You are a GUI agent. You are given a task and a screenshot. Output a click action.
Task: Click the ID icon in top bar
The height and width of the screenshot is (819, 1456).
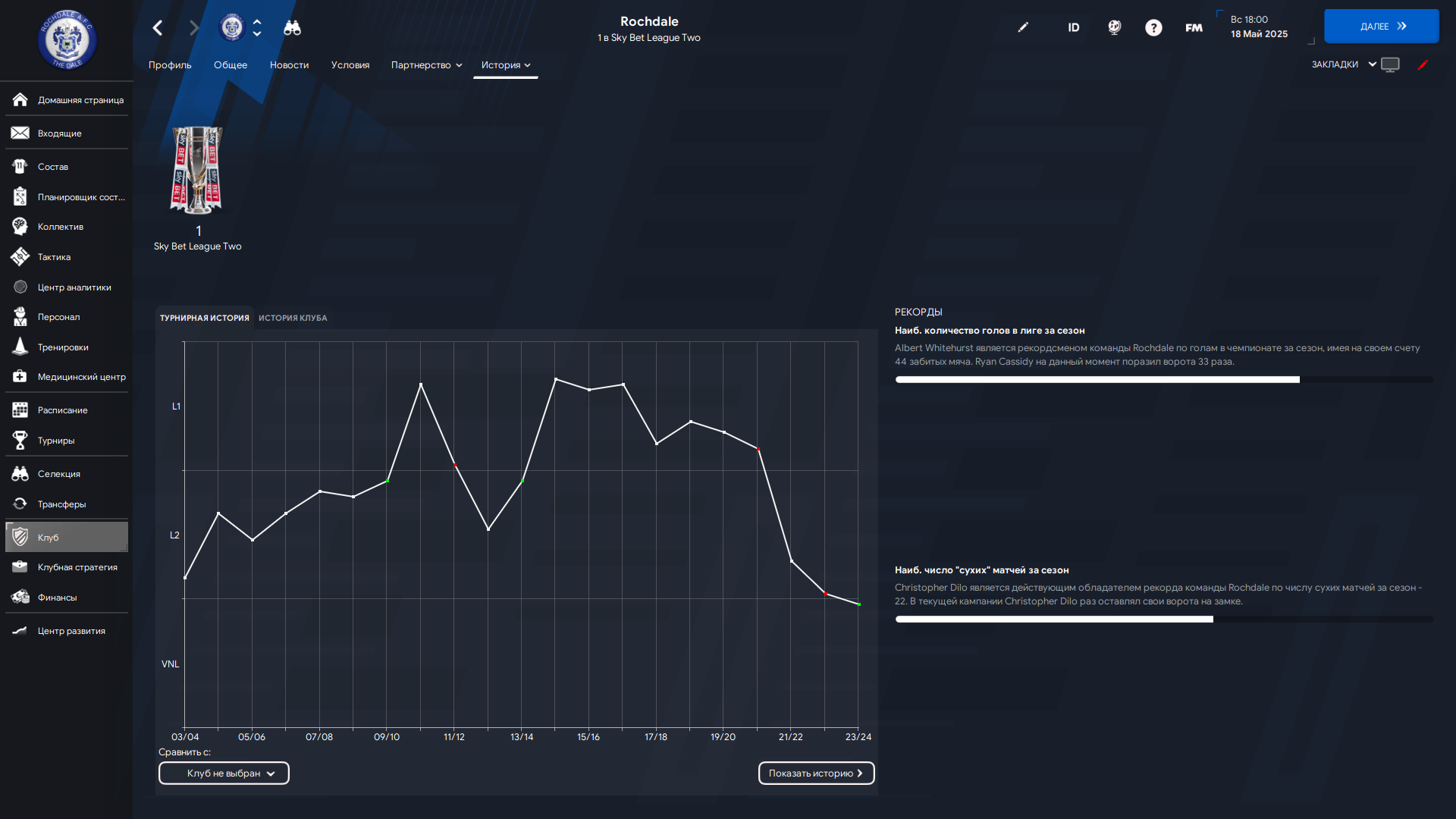pyautogui.click(x=1073, y=28)
